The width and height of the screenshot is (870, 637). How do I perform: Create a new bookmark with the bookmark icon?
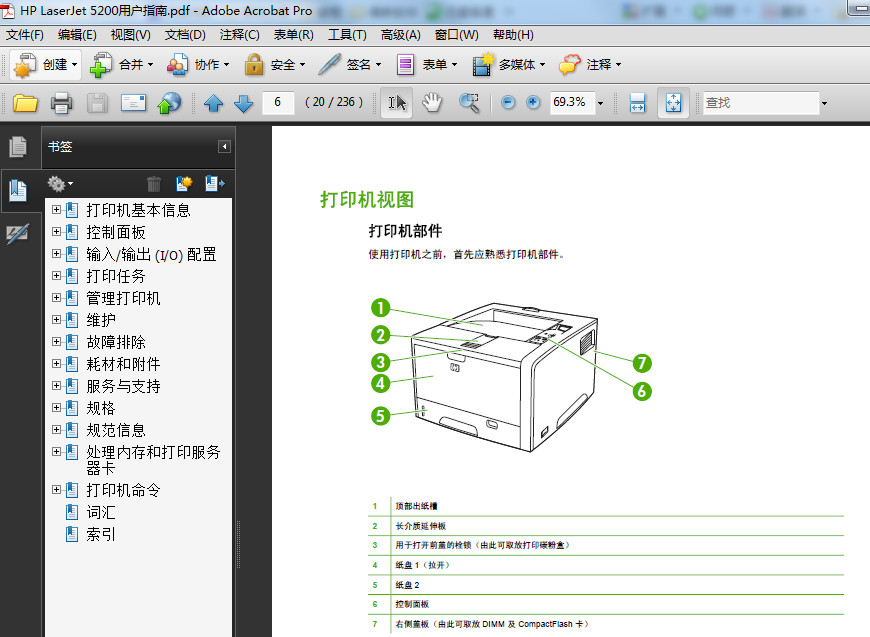(184, 183)
